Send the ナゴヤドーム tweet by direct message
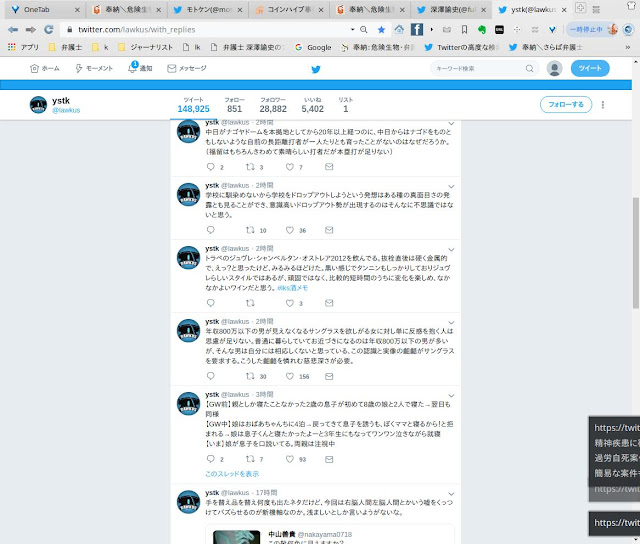This screenshot has width=640, height=544. 329,167
